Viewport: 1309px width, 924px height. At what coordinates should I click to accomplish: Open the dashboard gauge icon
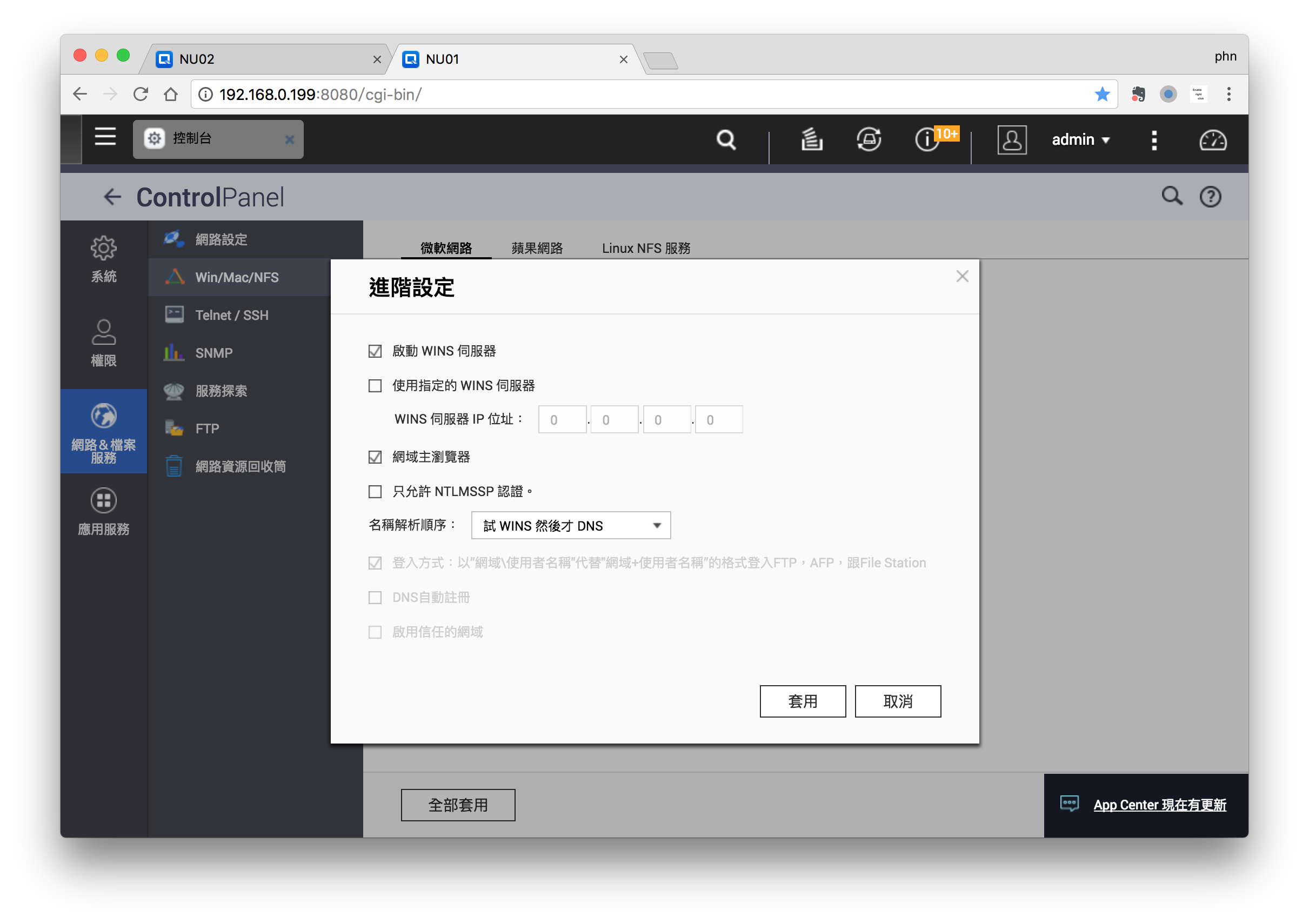click(1212, 139)
